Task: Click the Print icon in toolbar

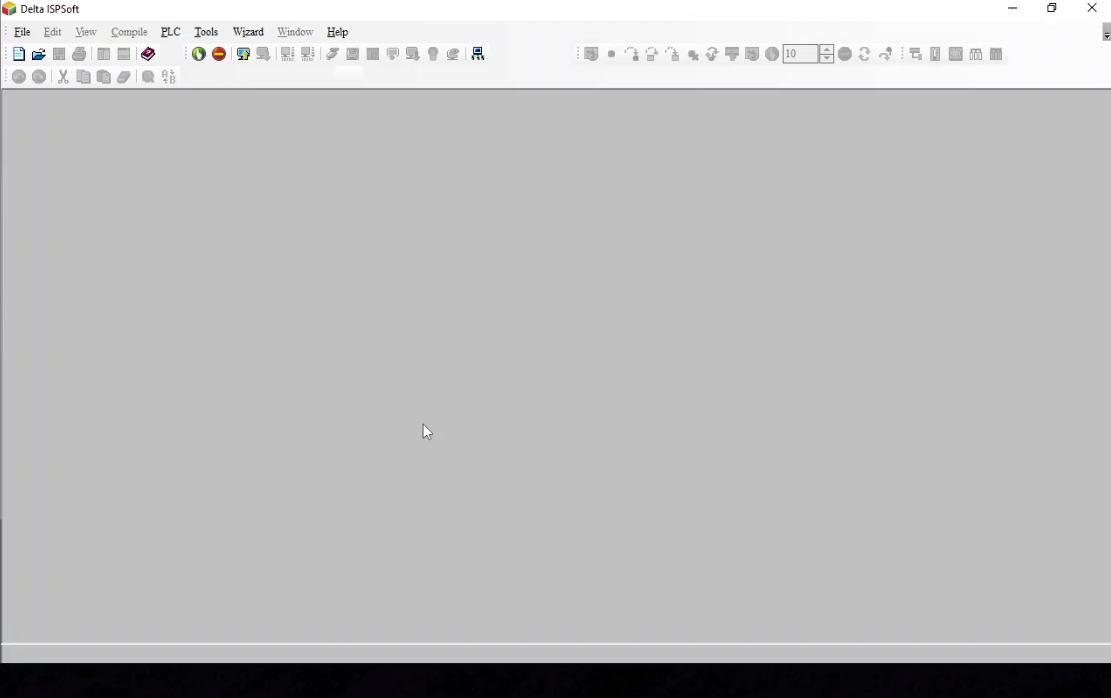Action: [79, 54]
